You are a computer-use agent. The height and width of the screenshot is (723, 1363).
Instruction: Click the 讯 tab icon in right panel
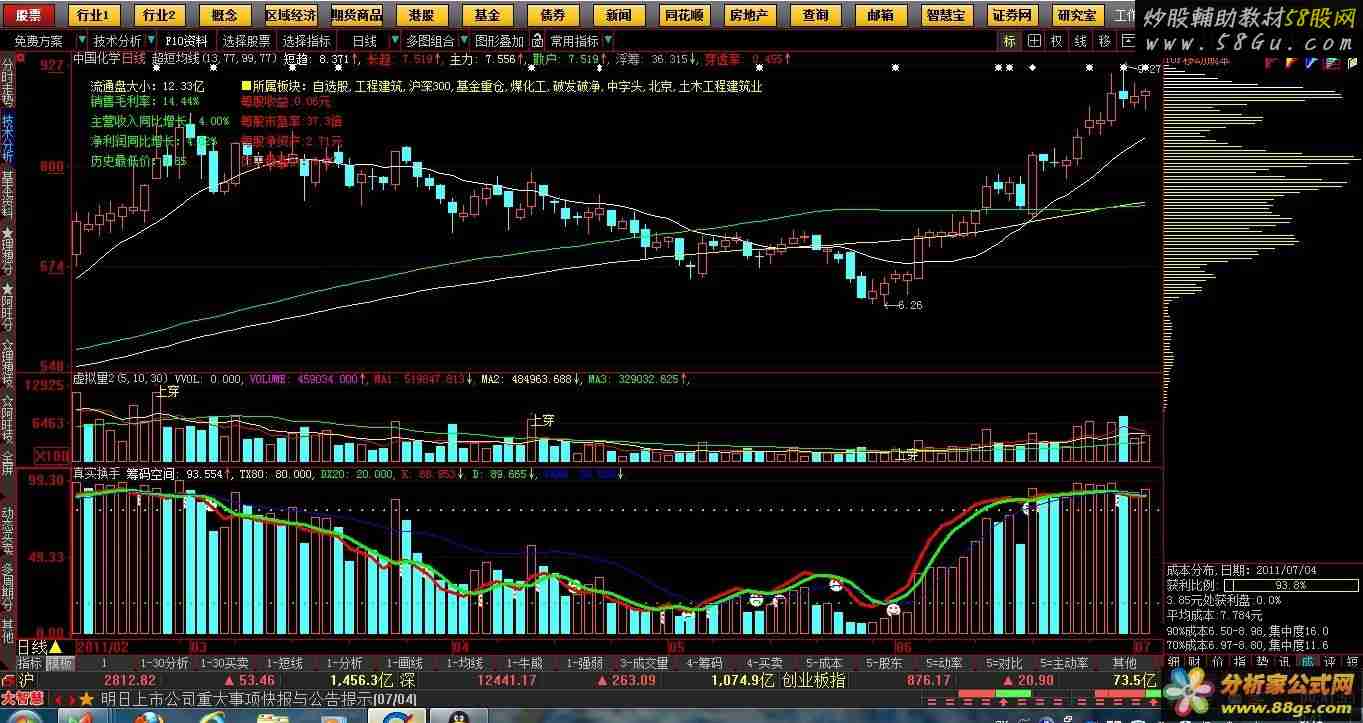[x=1284, y=662]
